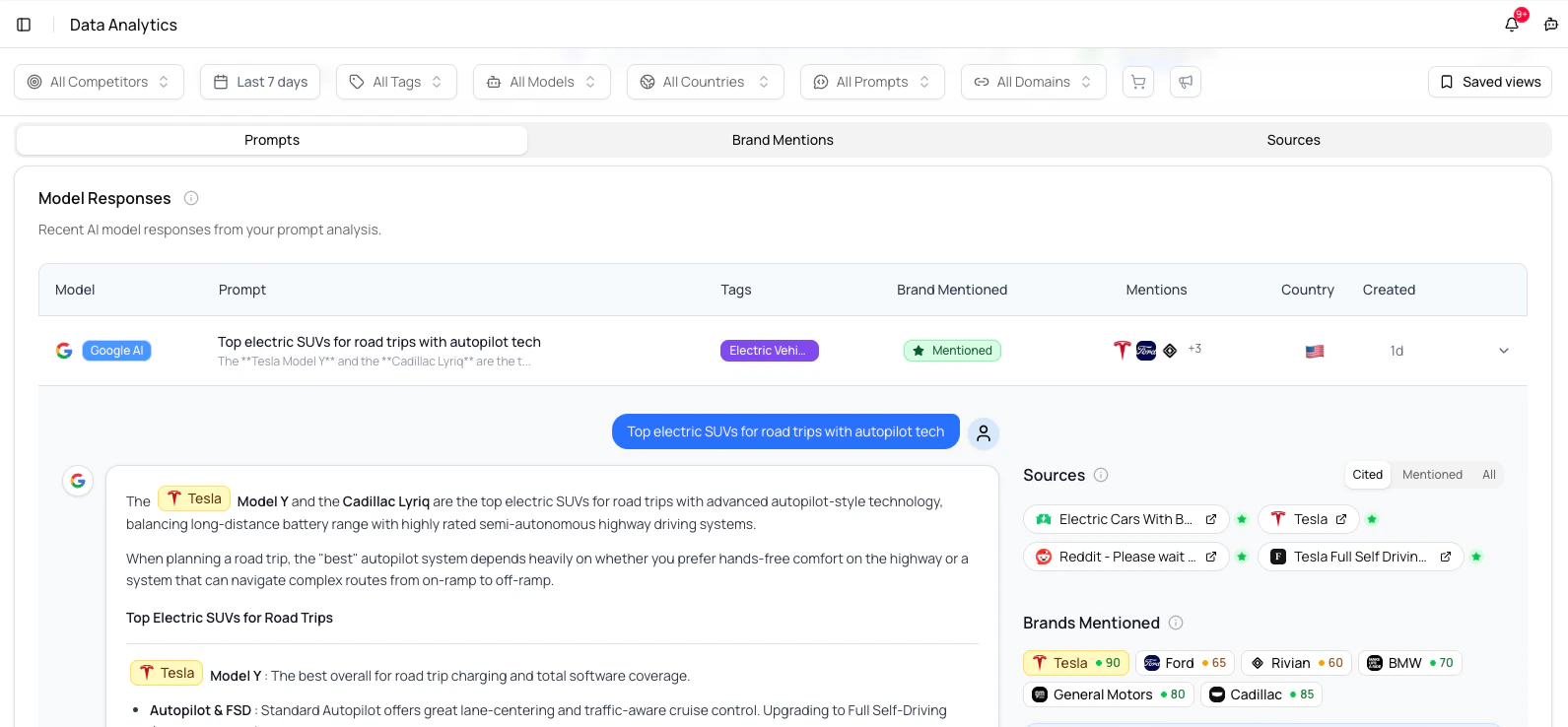Switch to the Sources tab
Viewport: 1568px width, 727px height.
click(1293, 140)
